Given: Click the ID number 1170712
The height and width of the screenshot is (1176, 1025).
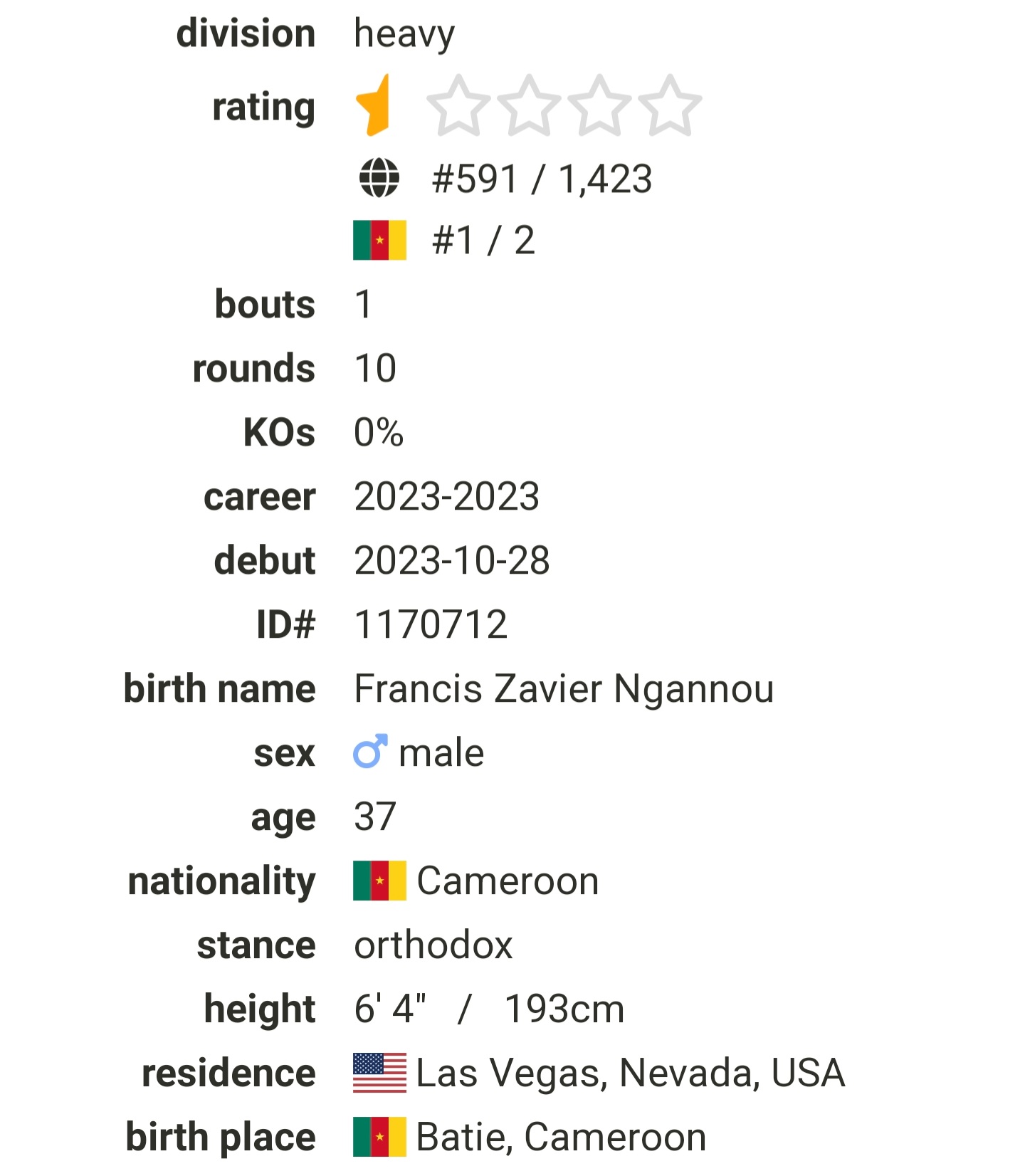Looking at the screenshot, I should pyautogui.click(x=431, y=625).
